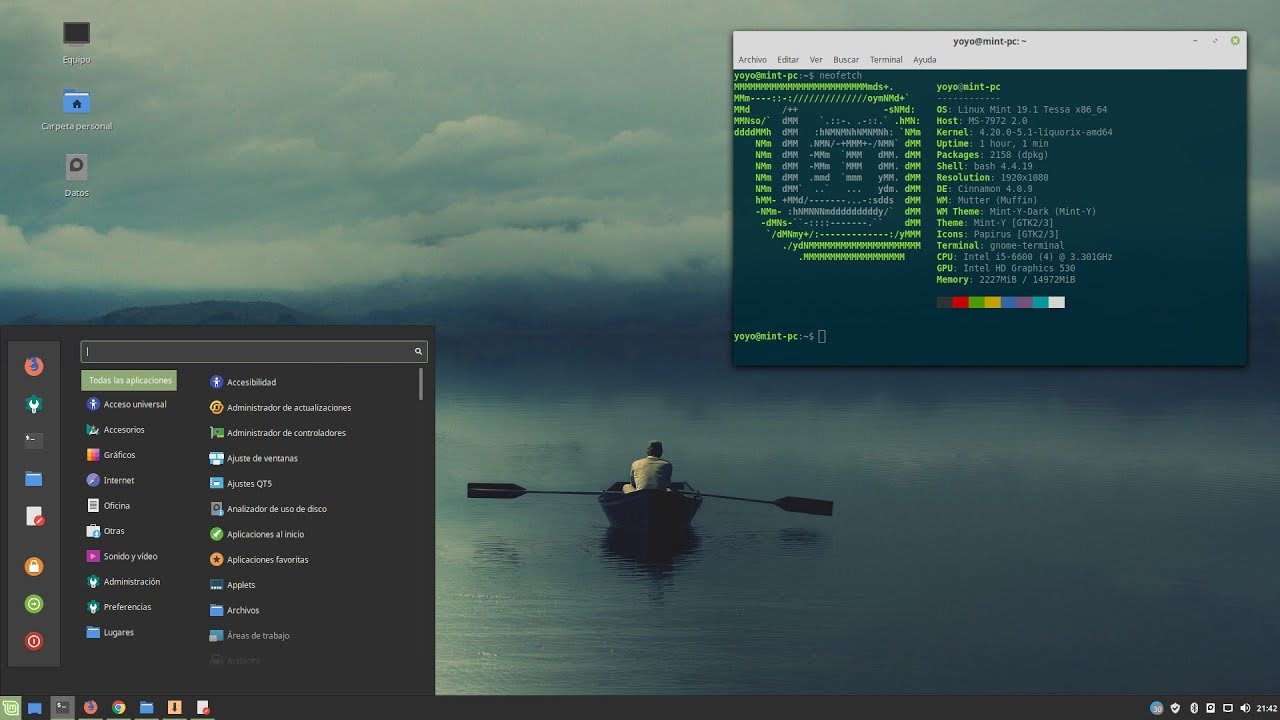This screenshot has width=1280, height=720.
Task: Open the Ayuda menu in the terminal
Action: (925, 60)
